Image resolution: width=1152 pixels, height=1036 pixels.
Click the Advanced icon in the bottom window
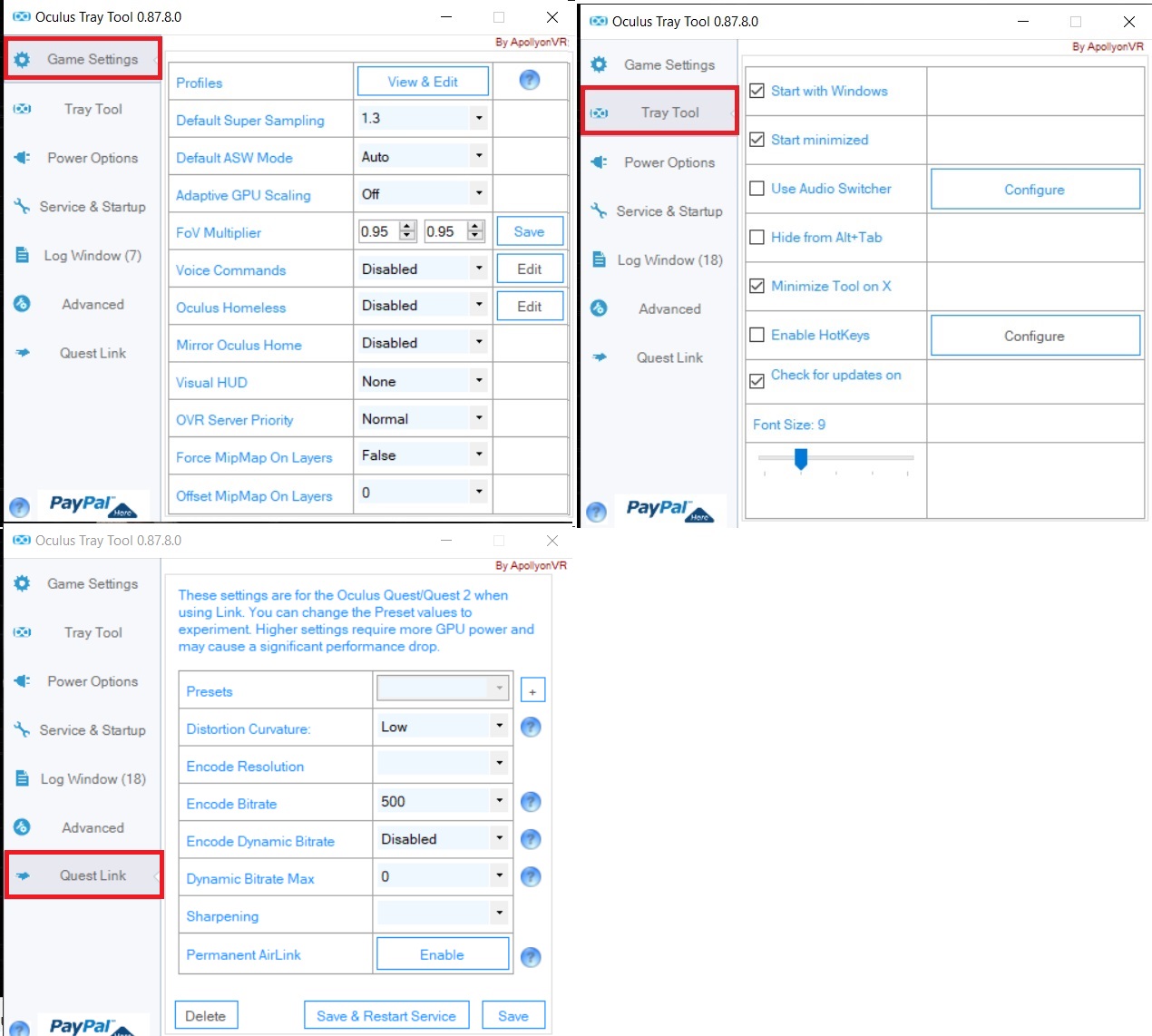click(22, 827)
